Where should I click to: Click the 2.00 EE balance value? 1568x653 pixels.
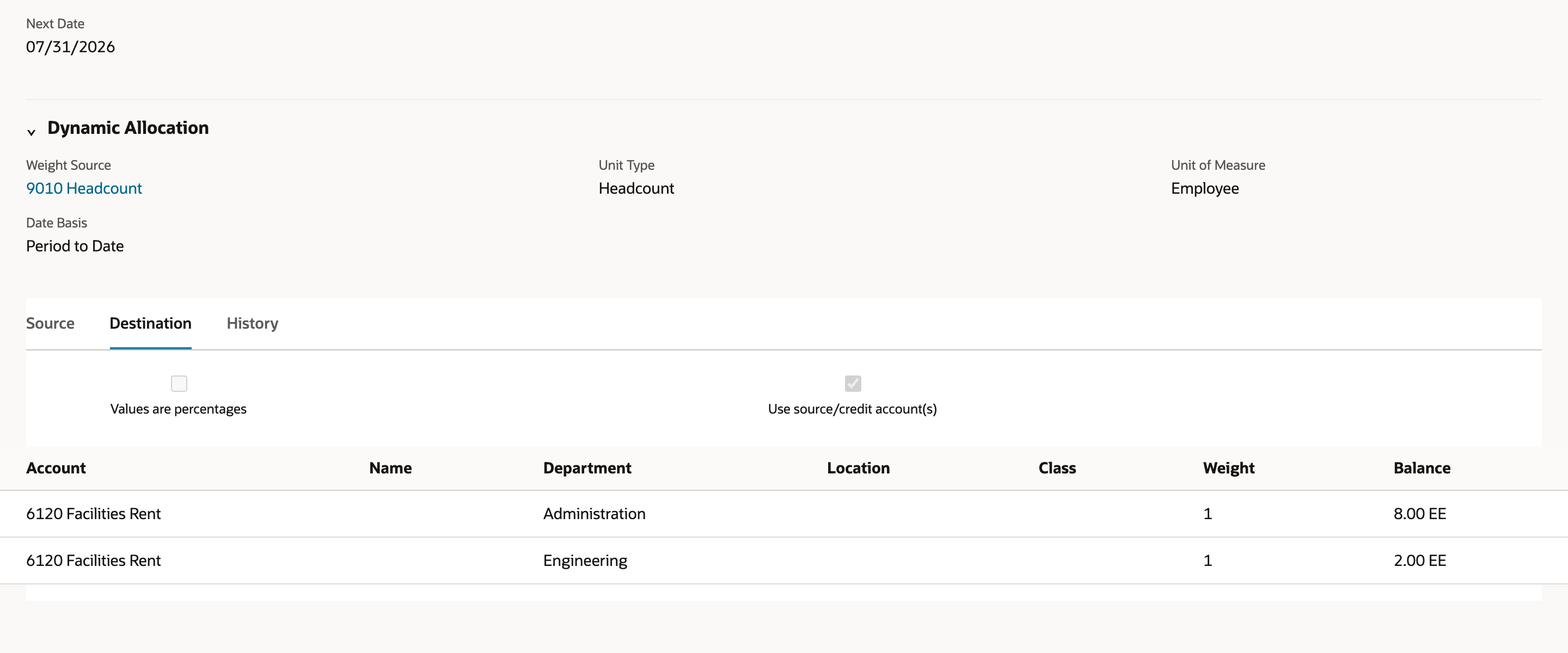[1419, 560]
